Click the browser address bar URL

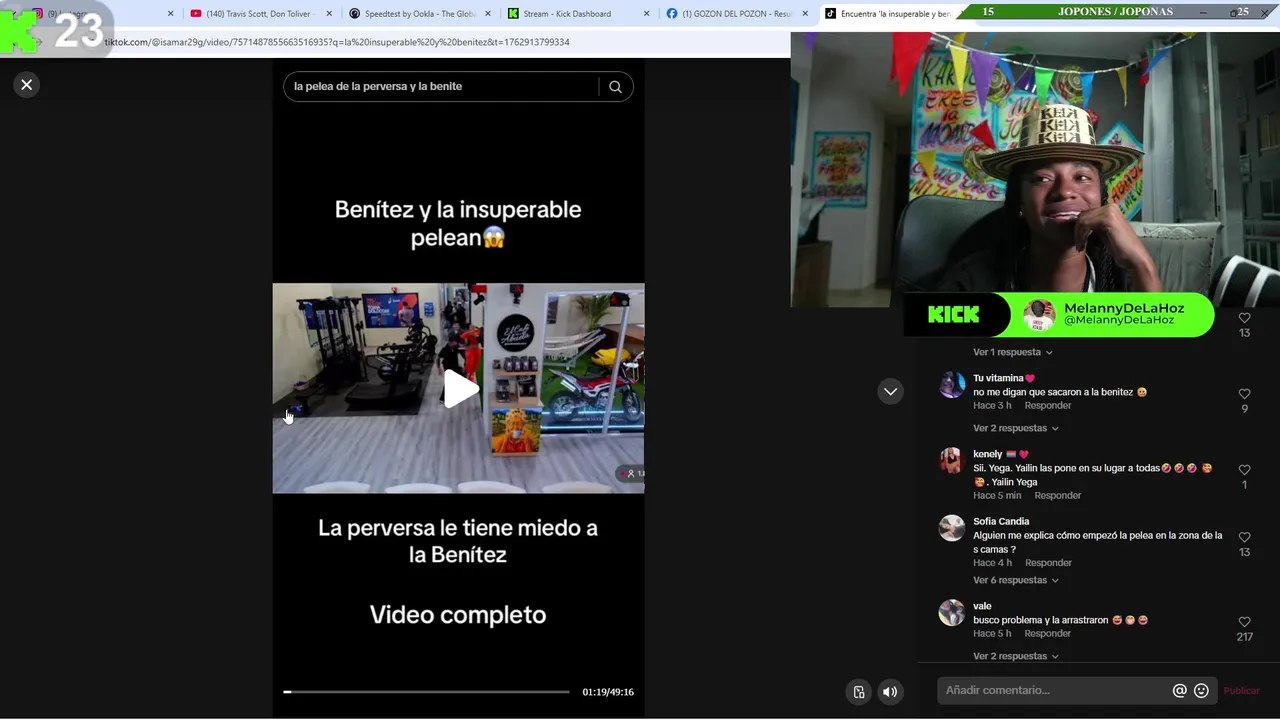337,42
